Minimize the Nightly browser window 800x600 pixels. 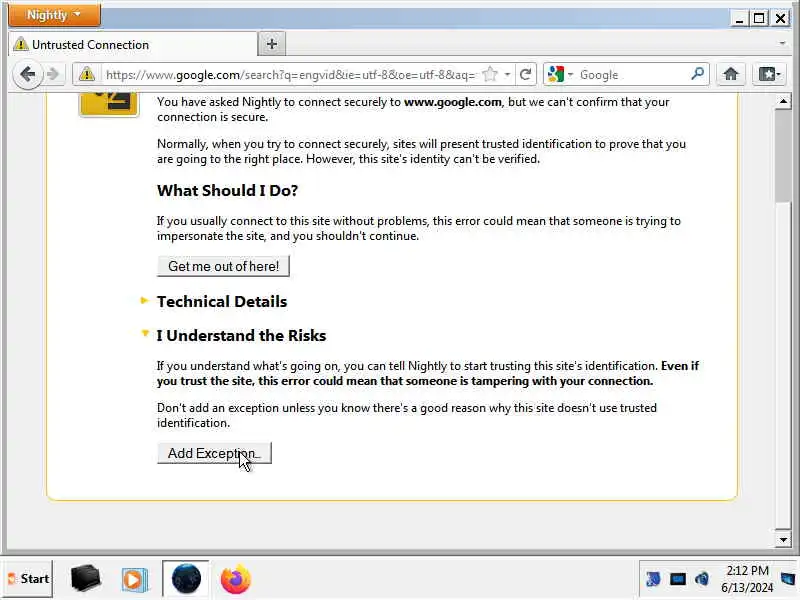coord(739,19)
